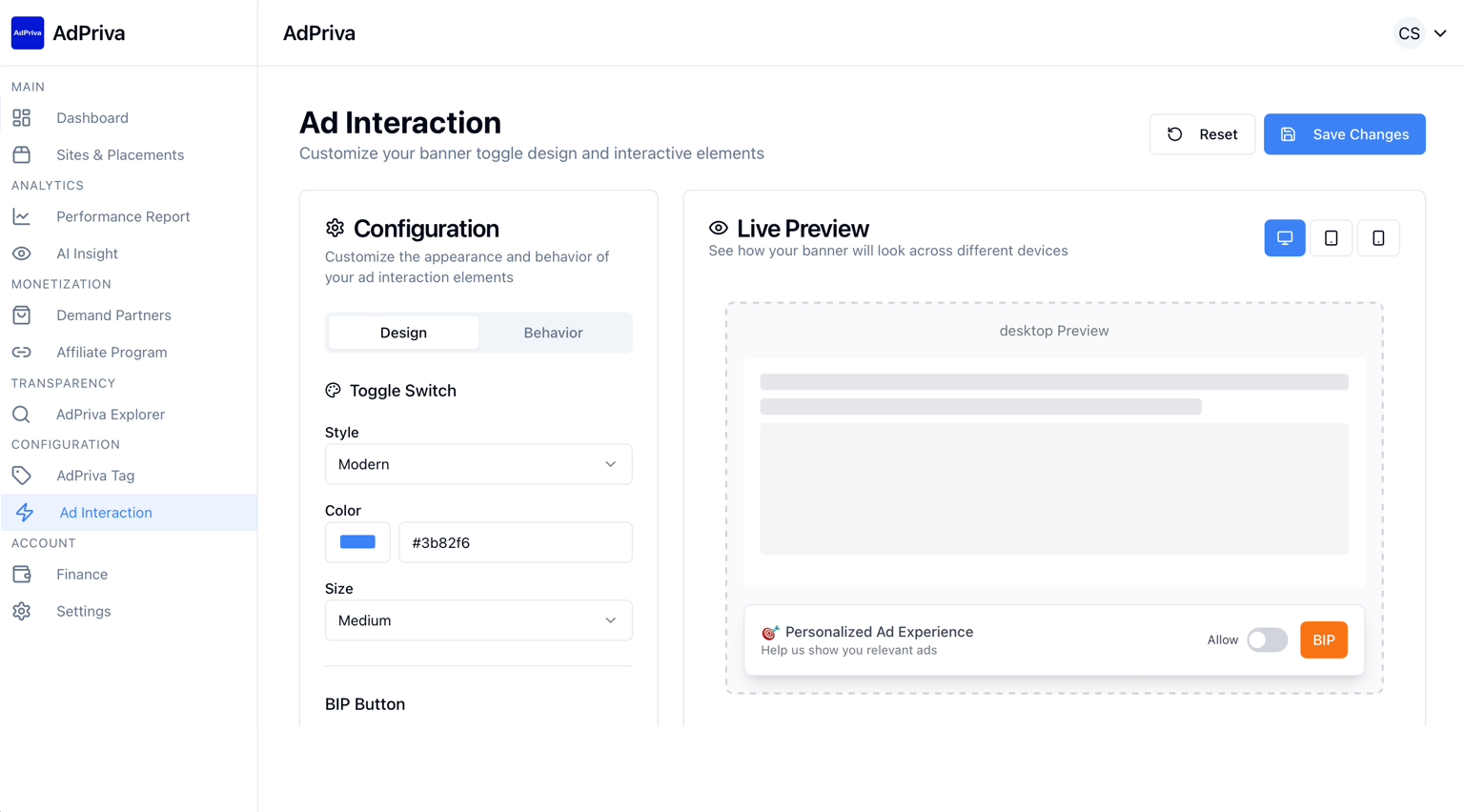Click the Finance wallet icon
Screen dimensions: 1464x812
[22, 575]
